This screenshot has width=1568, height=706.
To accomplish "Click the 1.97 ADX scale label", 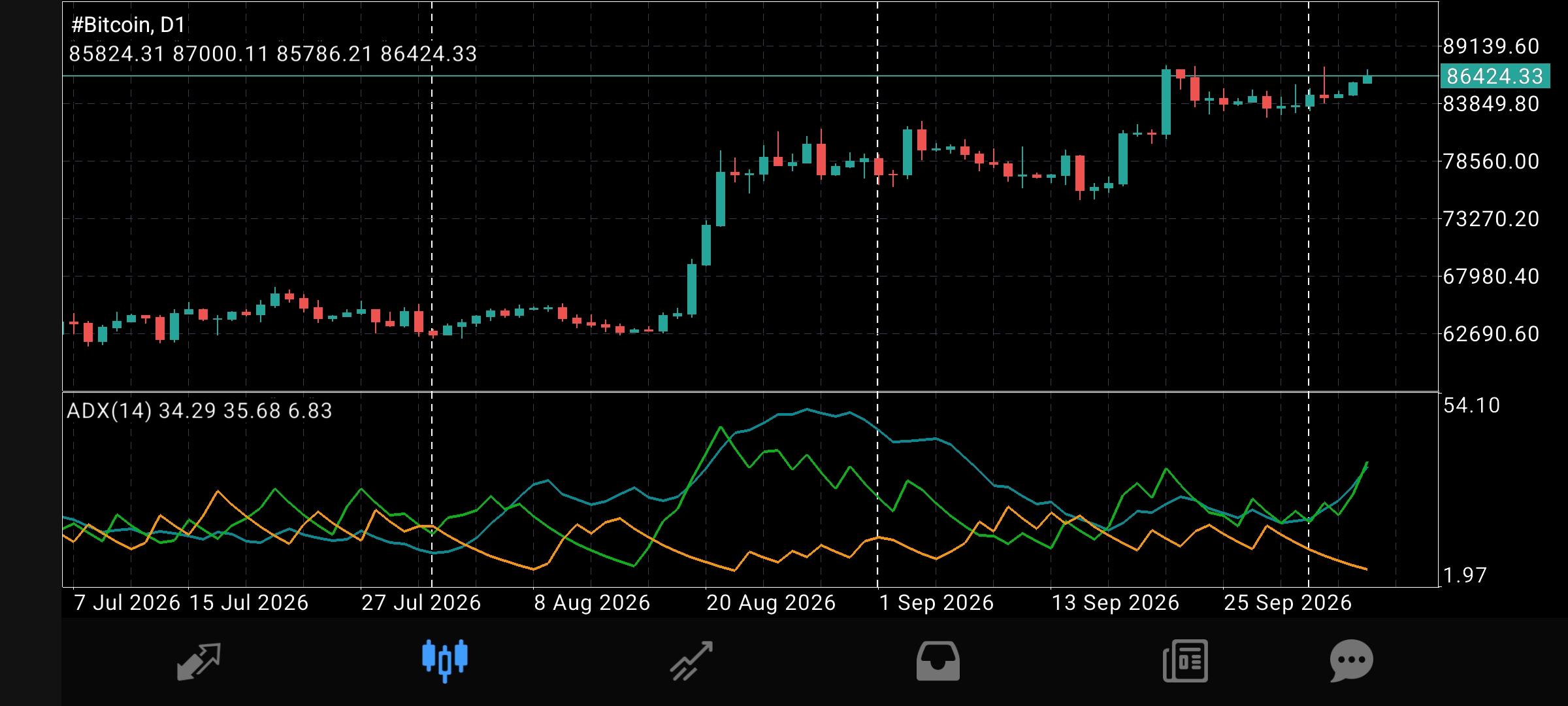I will point(1465,575).
